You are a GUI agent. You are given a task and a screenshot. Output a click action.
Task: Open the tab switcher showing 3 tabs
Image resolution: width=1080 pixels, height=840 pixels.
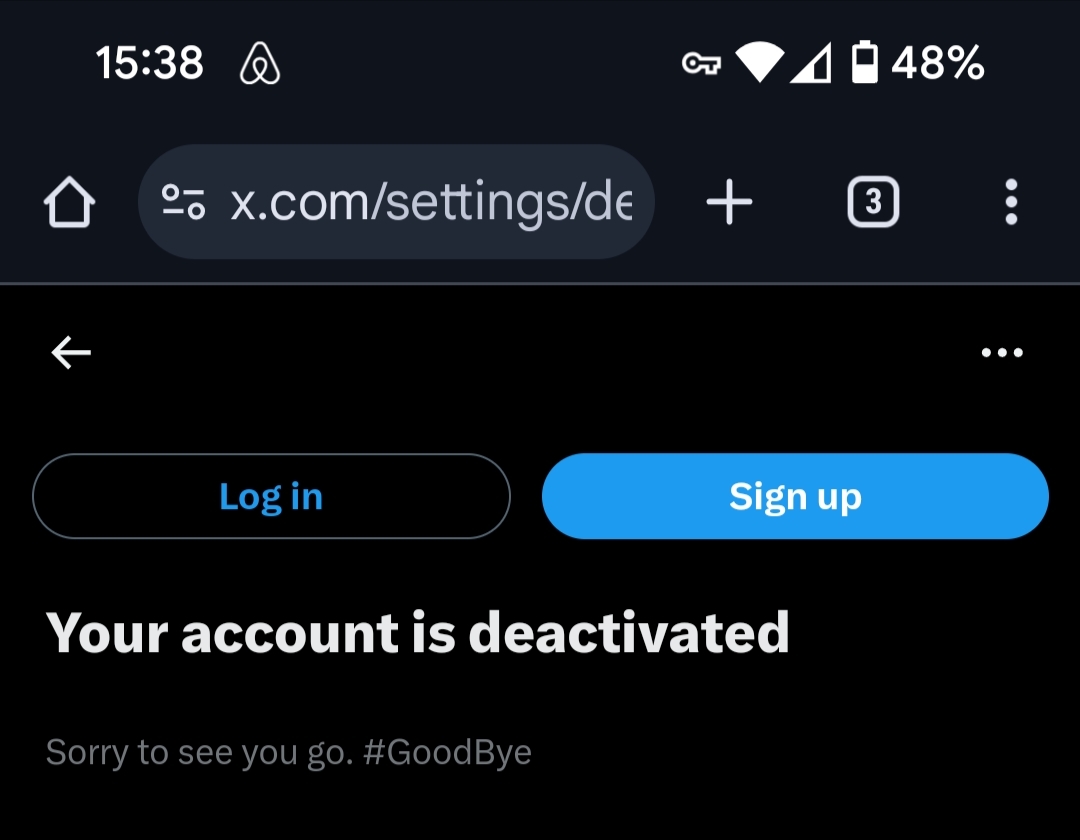[873, 203]
